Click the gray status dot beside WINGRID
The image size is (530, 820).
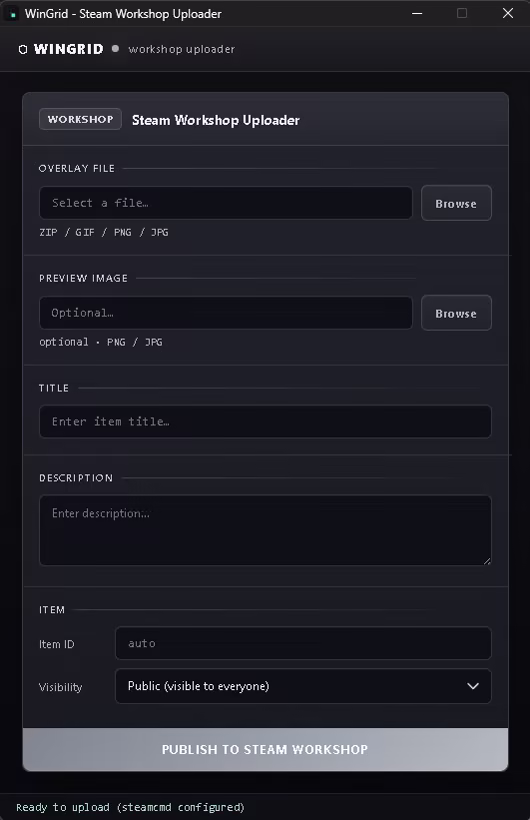tap(115, 49)
